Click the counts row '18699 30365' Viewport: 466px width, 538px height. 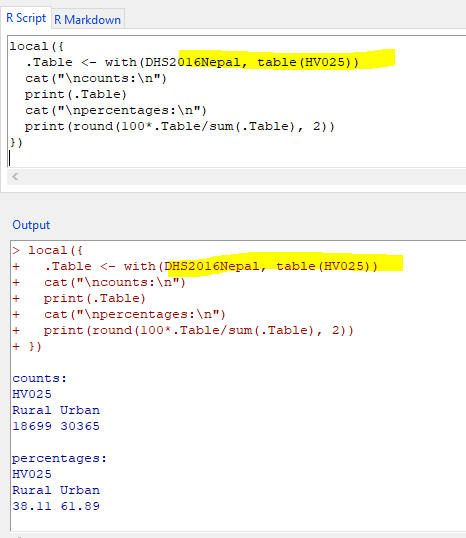56,426
